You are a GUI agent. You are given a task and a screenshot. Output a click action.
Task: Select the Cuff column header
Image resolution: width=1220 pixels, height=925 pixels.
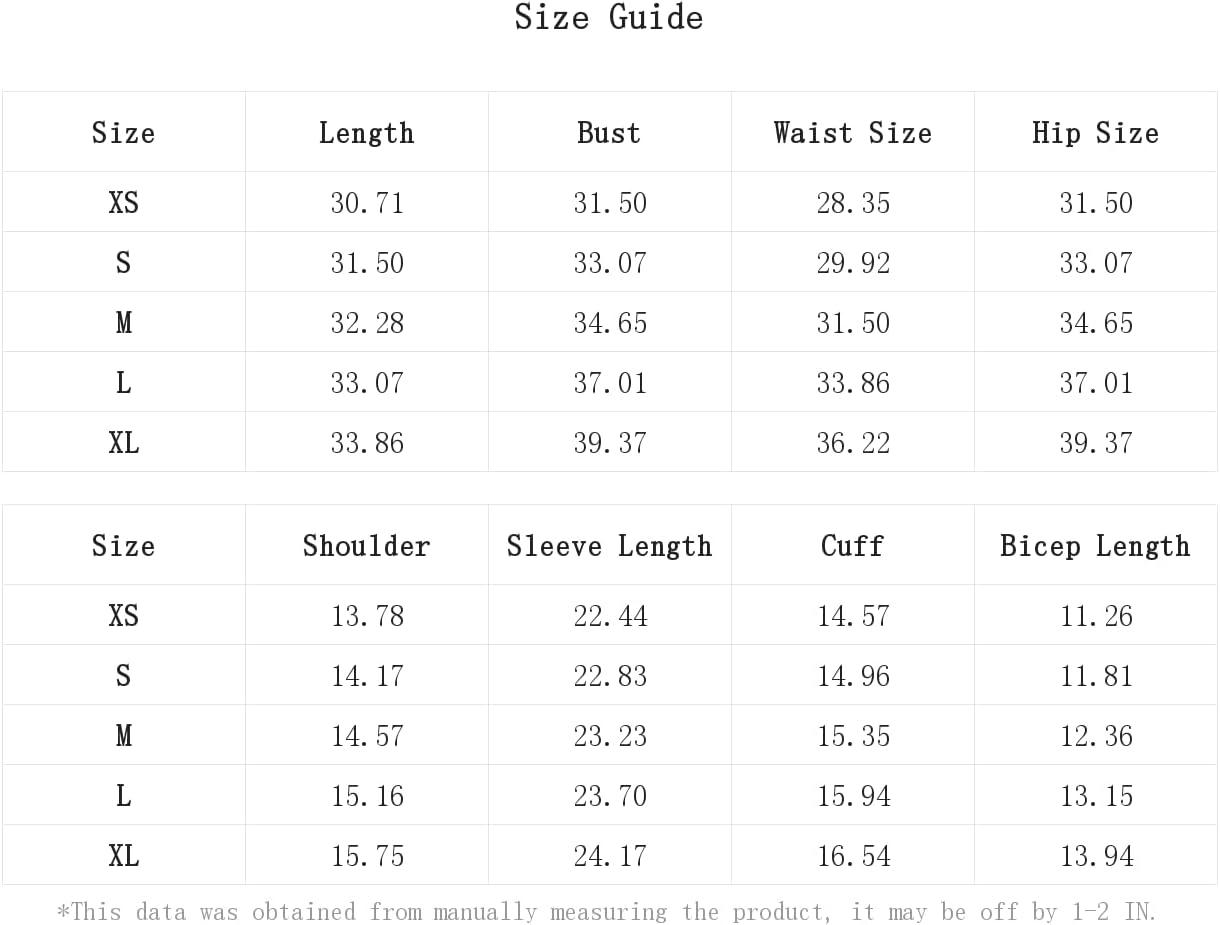pos(852,545)
